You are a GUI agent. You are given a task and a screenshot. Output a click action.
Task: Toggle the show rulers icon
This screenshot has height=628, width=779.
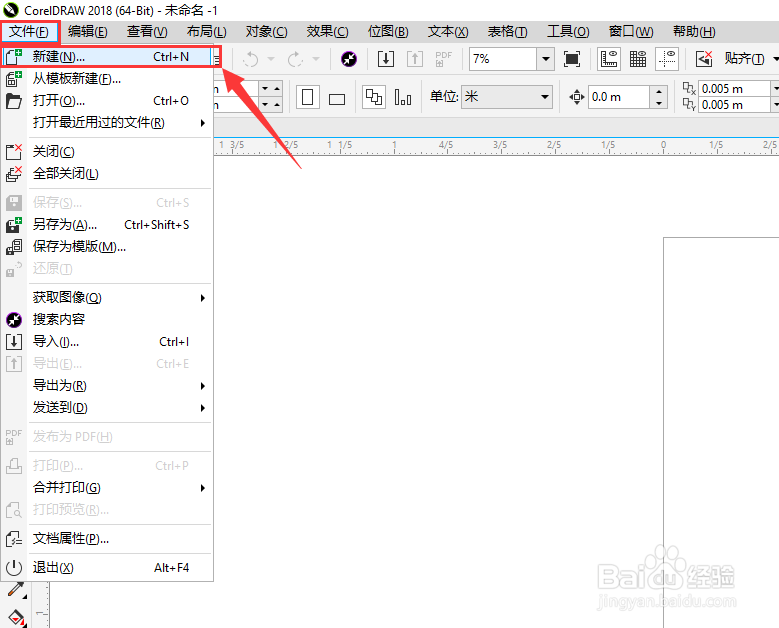609,59
